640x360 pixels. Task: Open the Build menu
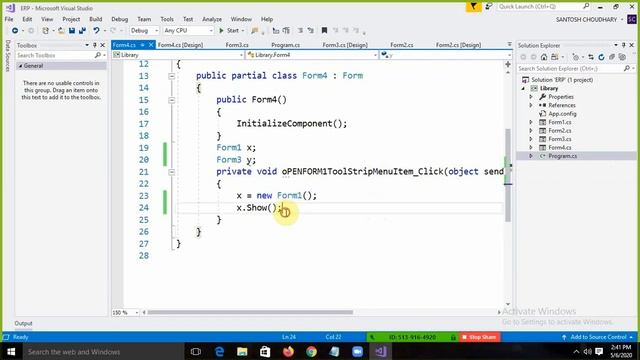point(96,19)
